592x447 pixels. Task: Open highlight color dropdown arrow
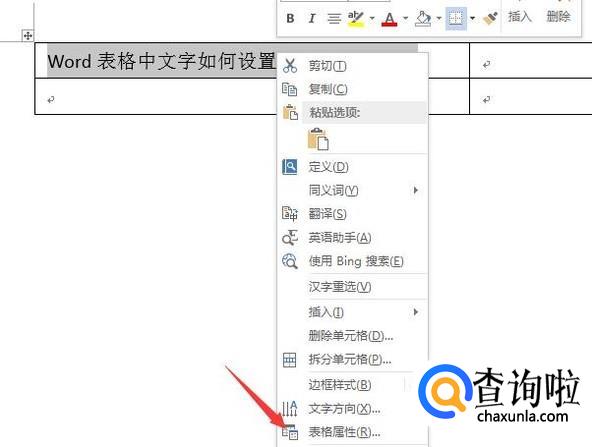tap(372, 18)
